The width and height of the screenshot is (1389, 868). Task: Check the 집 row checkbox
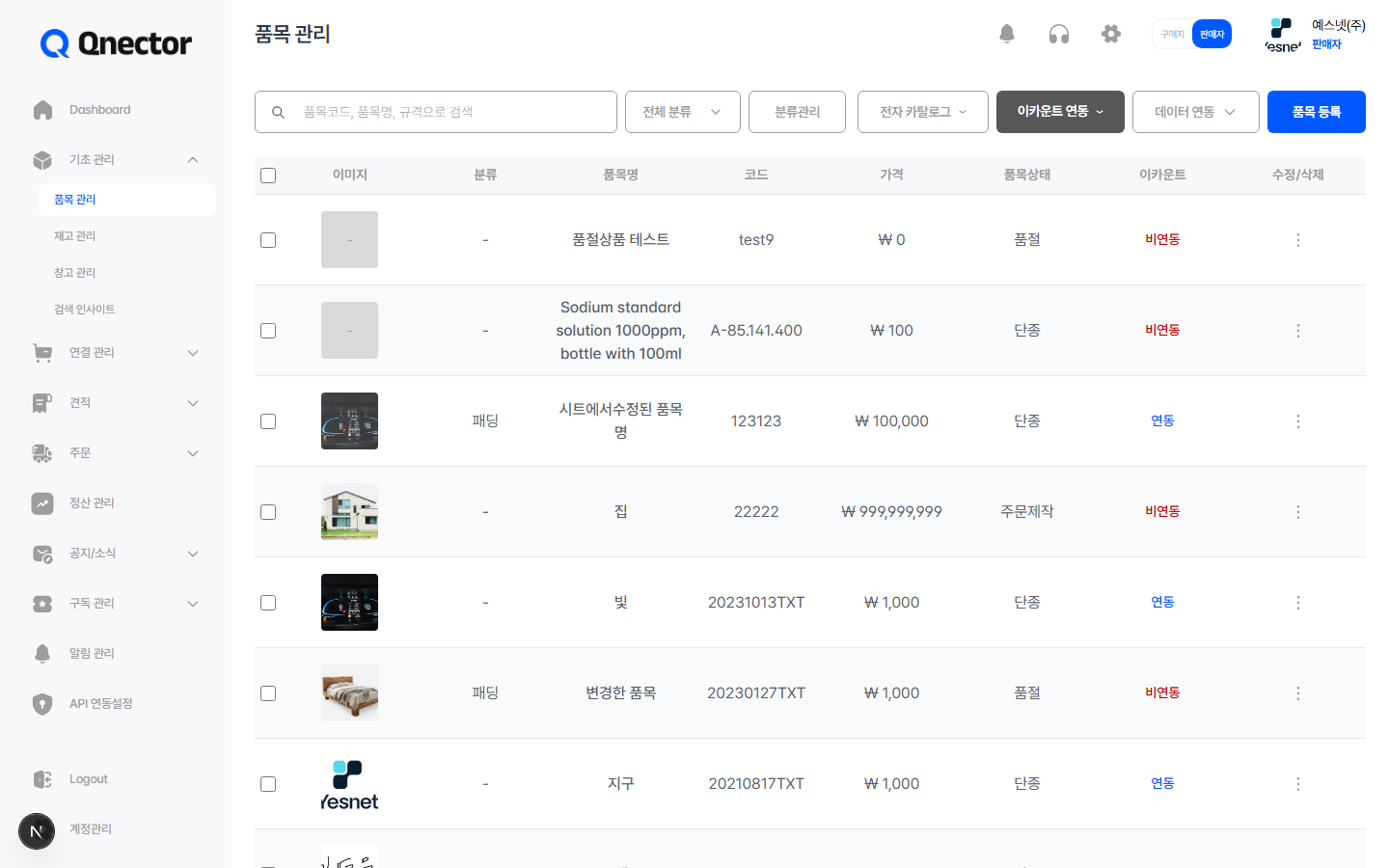click(268, 512)
